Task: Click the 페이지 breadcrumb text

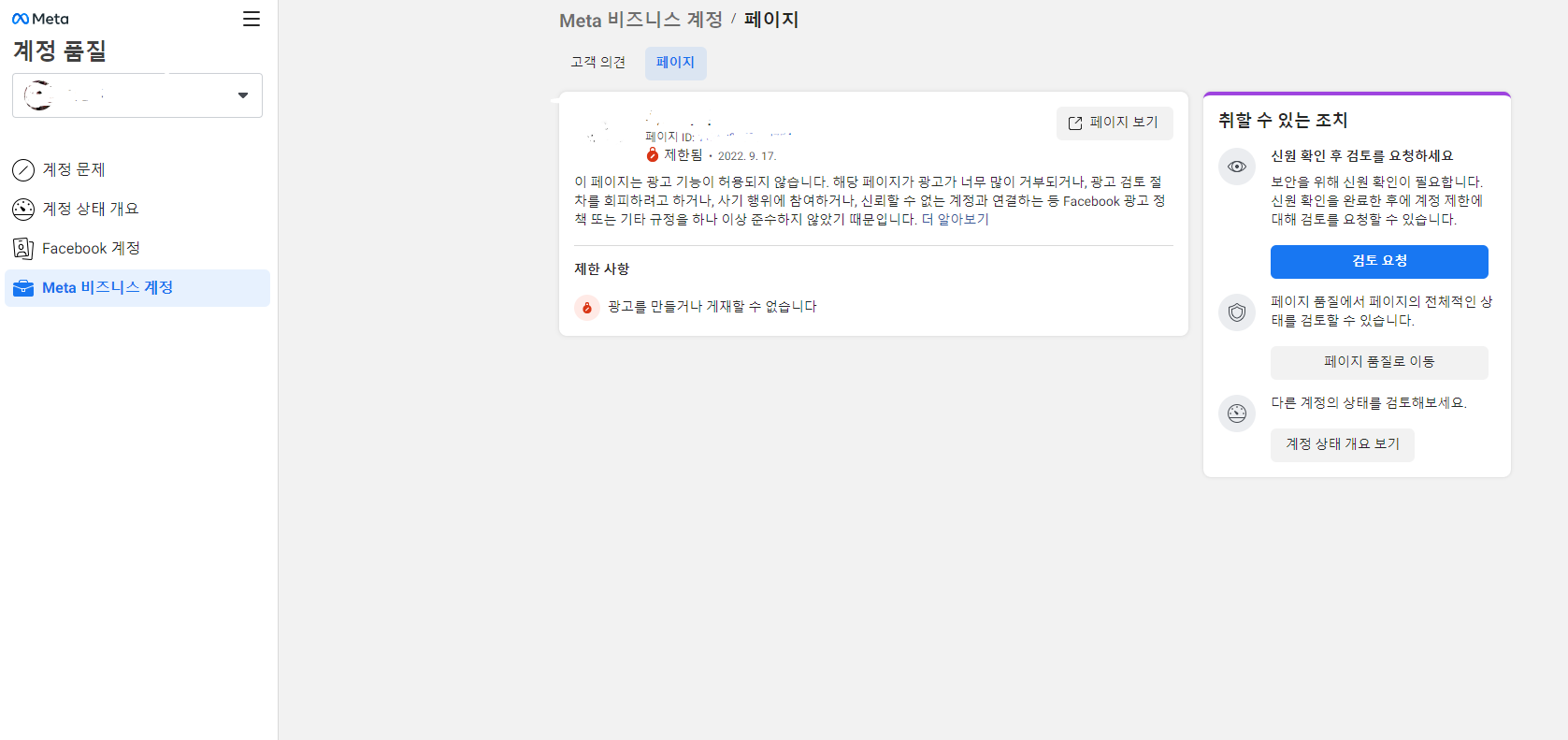Action: [771, 20]
